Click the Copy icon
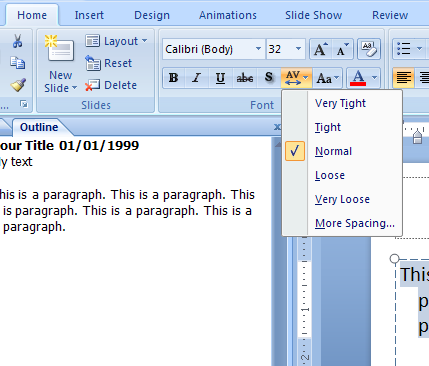The height and width of the screenshot is (366, 429). (17, 63)
